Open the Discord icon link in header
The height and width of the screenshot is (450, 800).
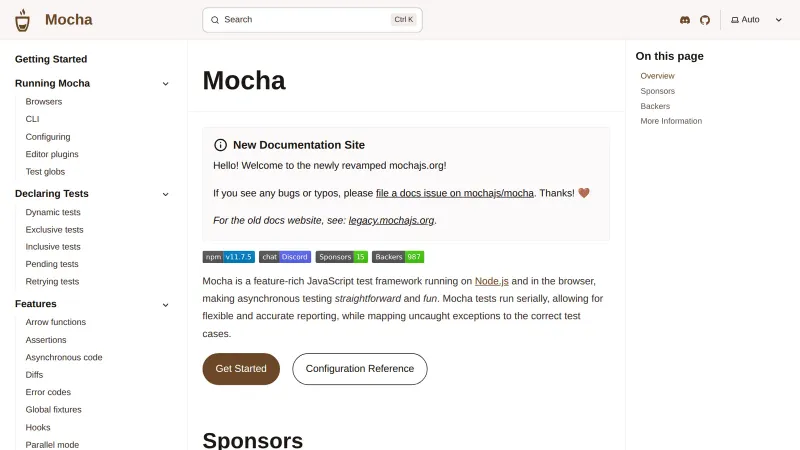click(685, 20)
